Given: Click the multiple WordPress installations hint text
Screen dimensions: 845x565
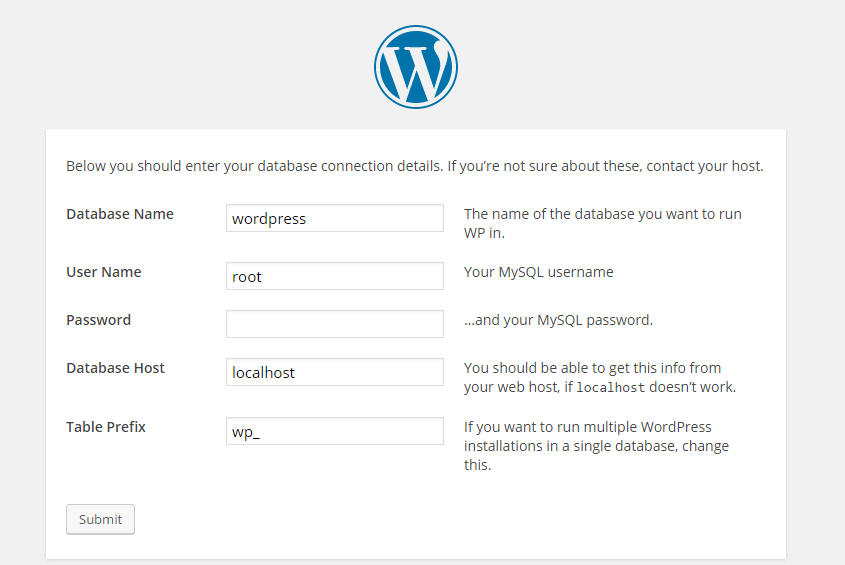Looking at the screenshot, I should 596,446.
